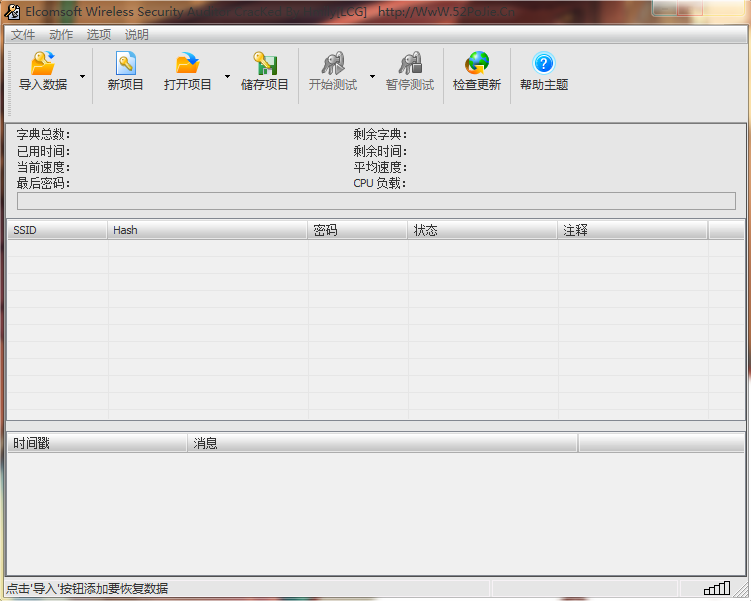751x601 pixels.
Task: Open the 动作 menu
Action: pyautogui.click(x=61, y=34)
